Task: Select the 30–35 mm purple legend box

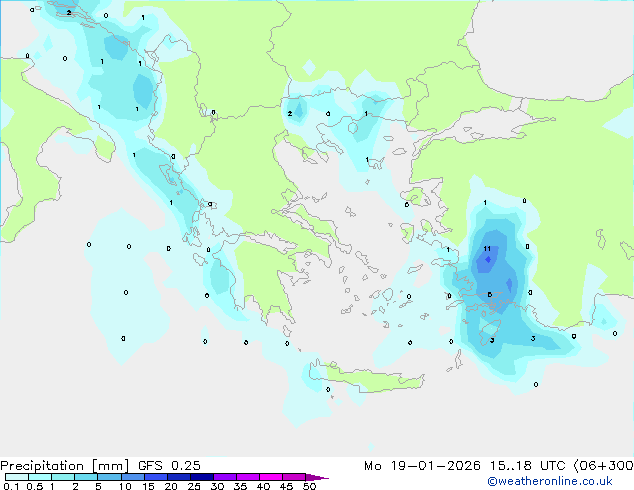Action: (x=224, y=477)
